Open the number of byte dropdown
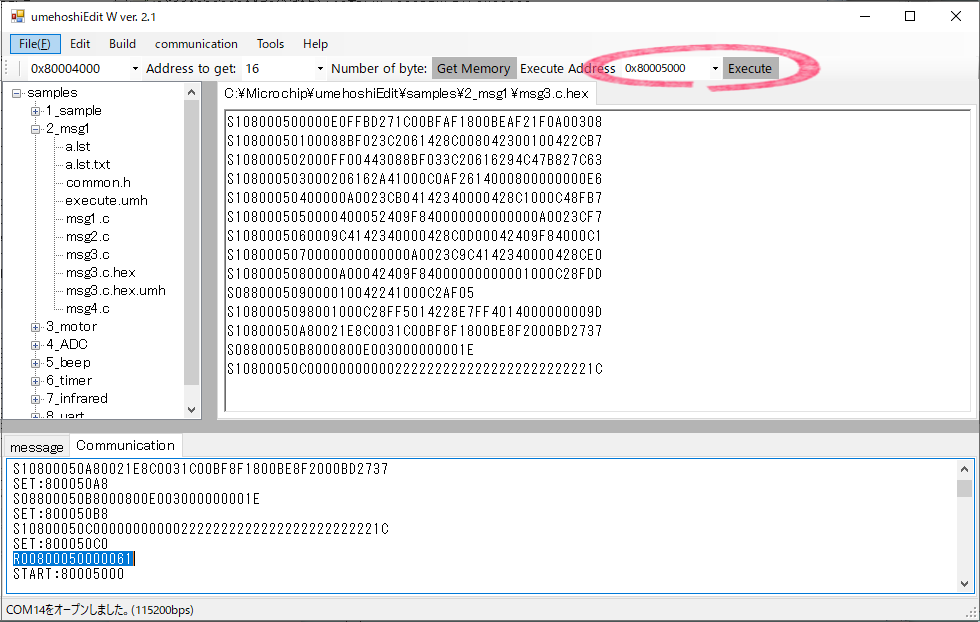Screen dimensions: 980x622 tap(320, 69)
